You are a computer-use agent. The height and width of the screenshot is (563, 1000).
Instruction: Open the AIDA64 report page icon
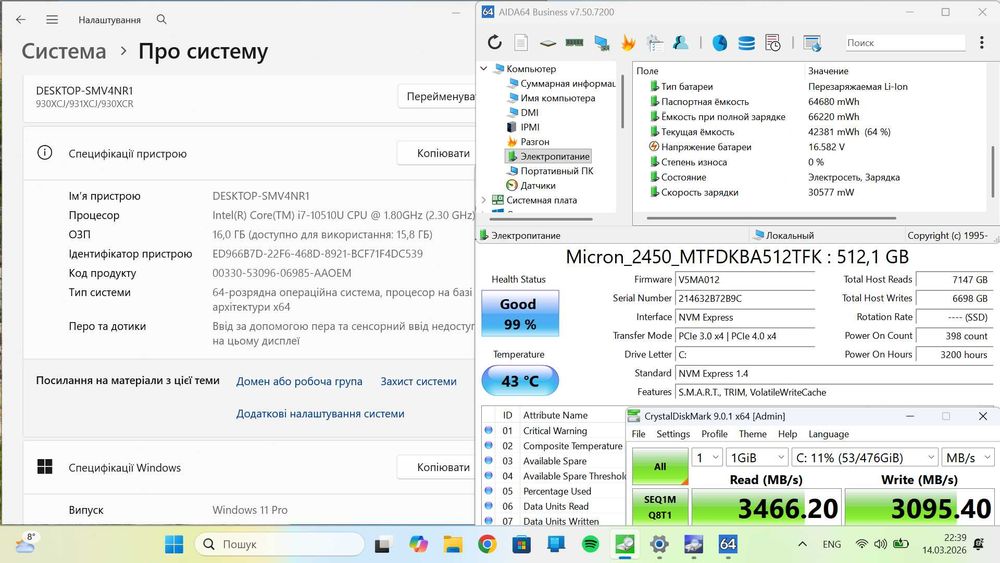point(521,43)
